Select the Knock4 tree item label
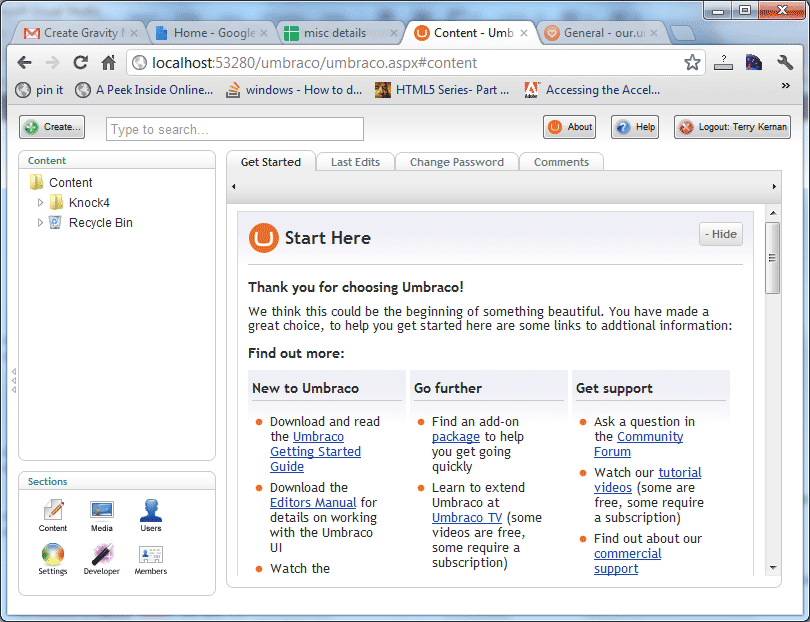The width and height of the screenshot is (810, 622). (89, 203)
